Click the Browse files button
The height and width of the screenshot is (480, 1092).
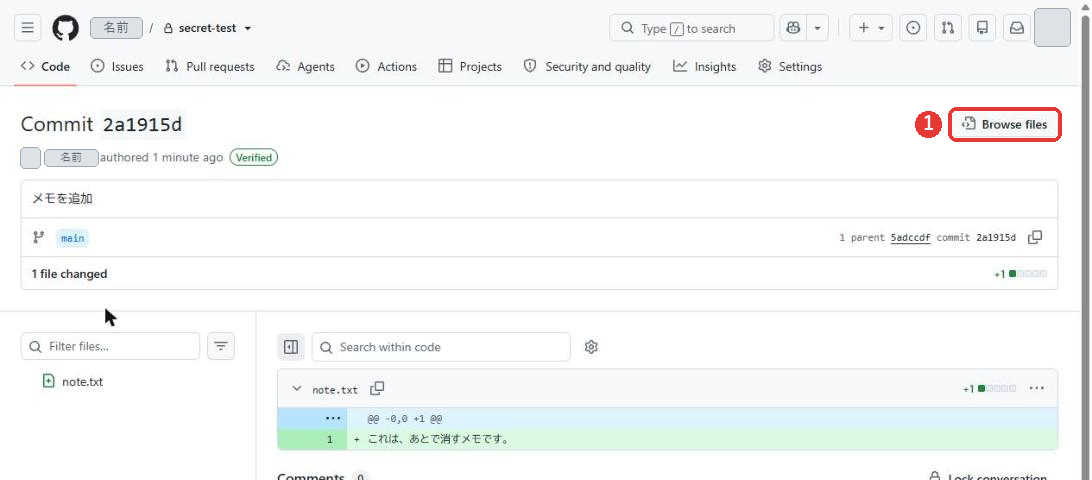coord(1005,125)
